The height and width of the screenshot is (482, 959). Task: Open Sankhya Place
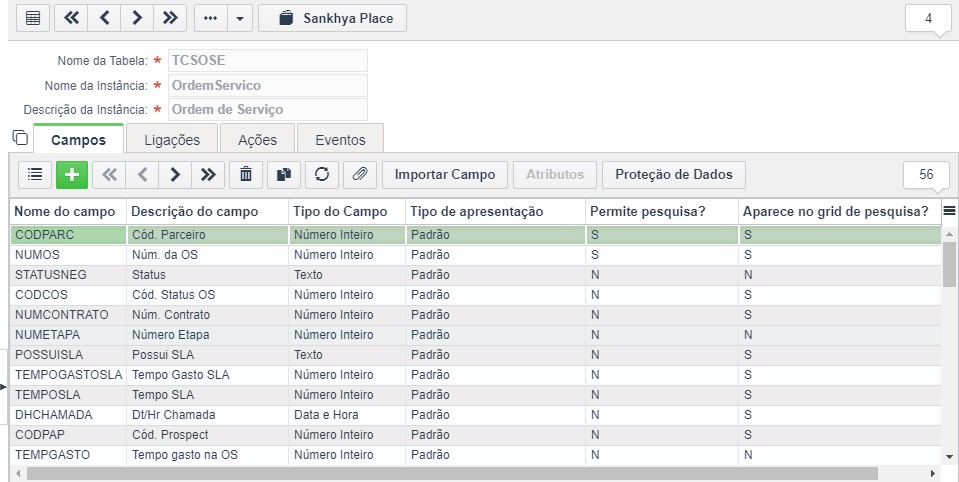point(333,18)
